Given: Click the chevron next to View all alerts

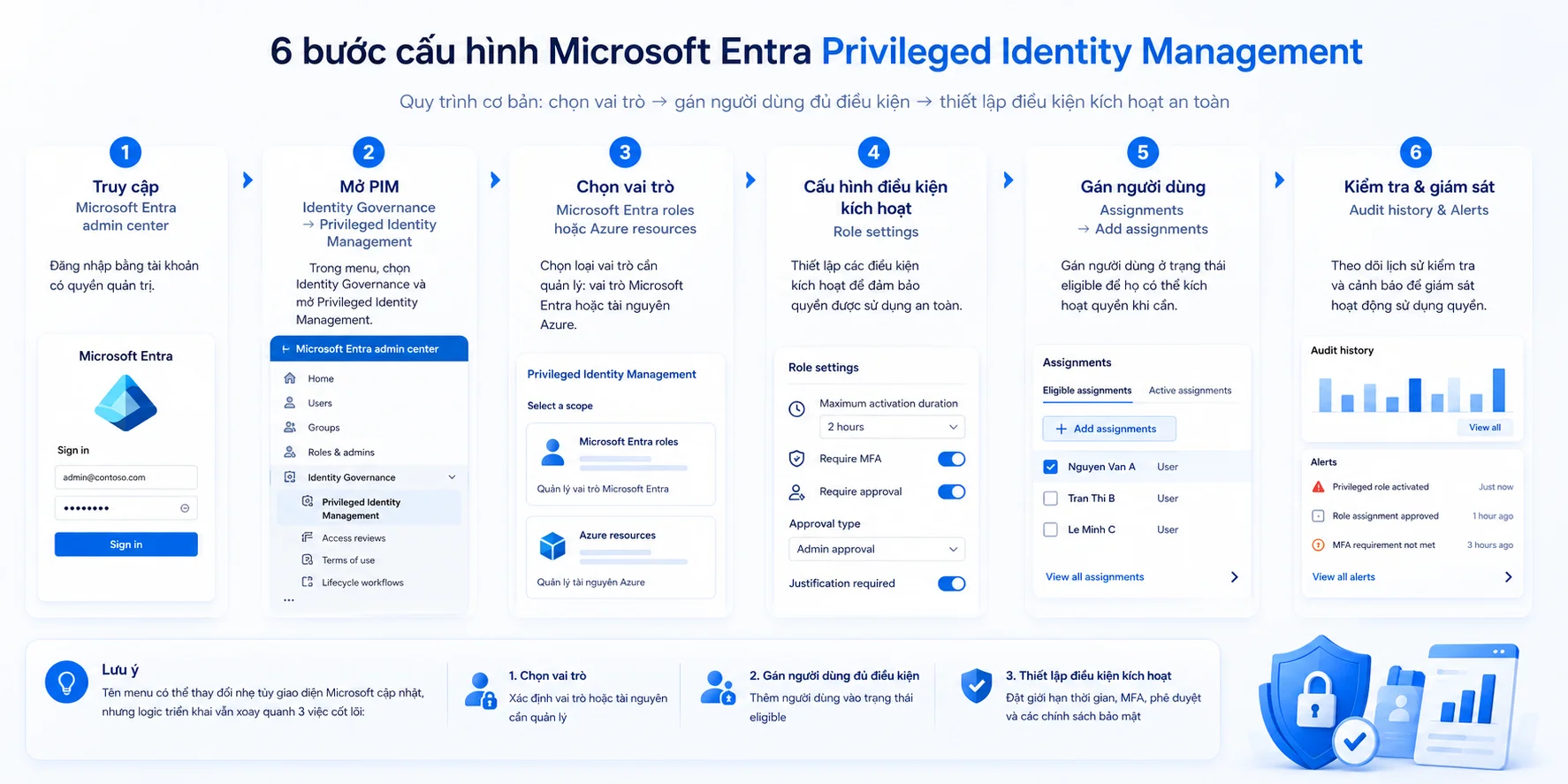Looking at the screenshot, I should (1508, 577).
